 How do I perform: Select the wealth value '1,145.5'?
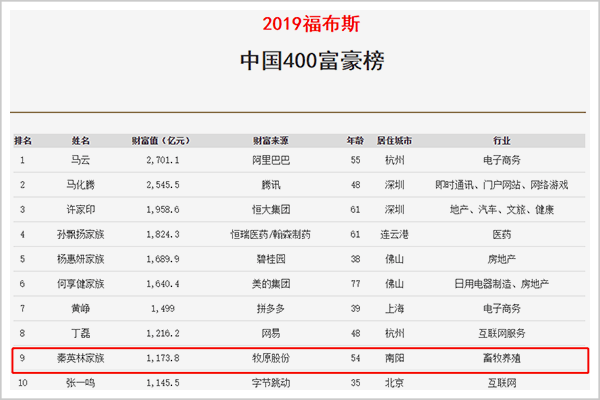(163, 382)
